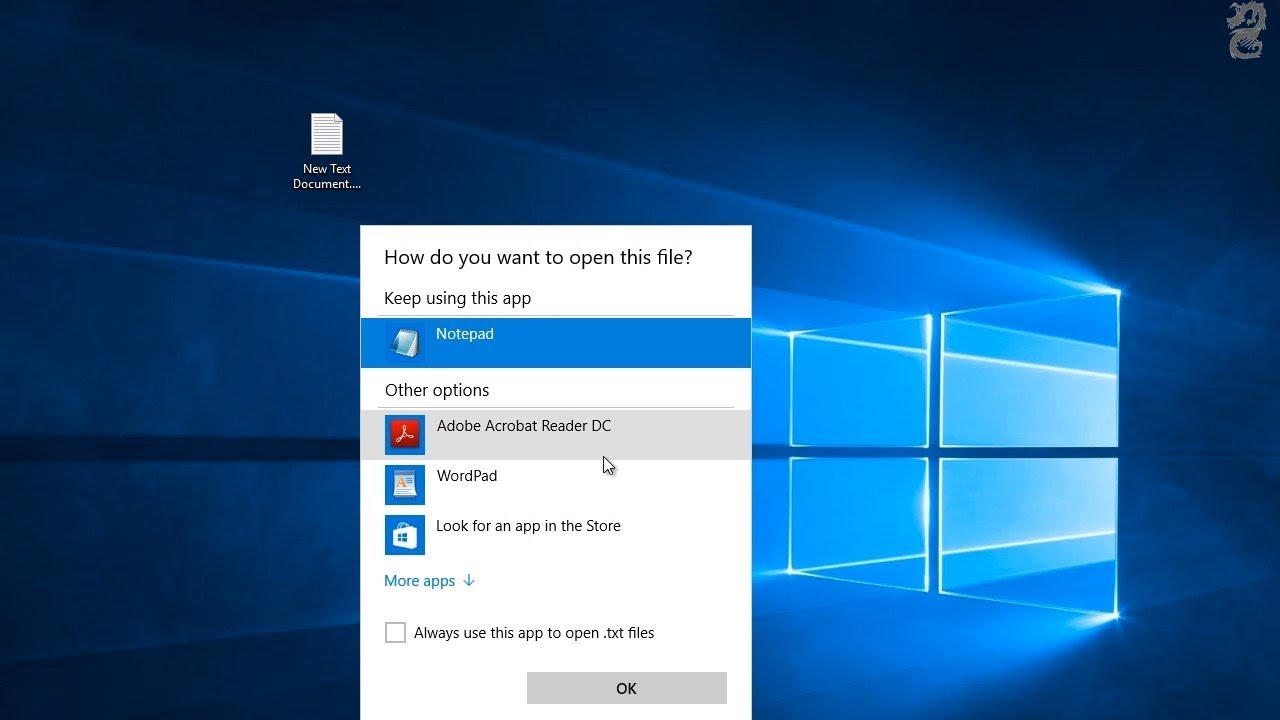1280x720 pixels.
Task: Confirm selection with the OK button
Action: pos(627,688)
